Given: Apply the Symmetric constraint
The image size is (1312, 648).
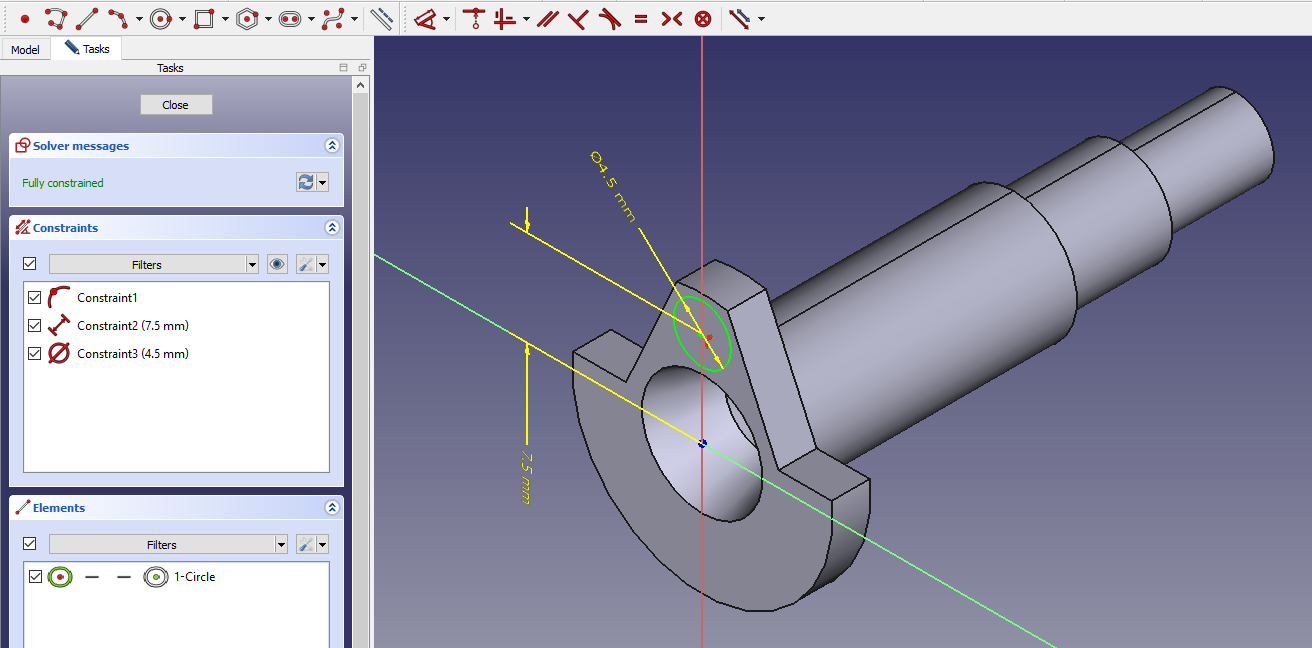Looking at the screenshot, I should 671,18.
